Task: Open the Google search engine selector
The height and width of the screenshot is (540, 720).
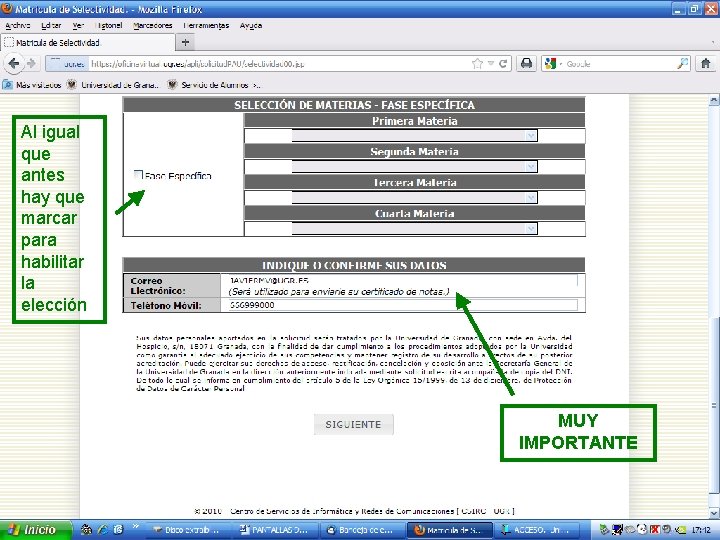Action: click(552, 64)
